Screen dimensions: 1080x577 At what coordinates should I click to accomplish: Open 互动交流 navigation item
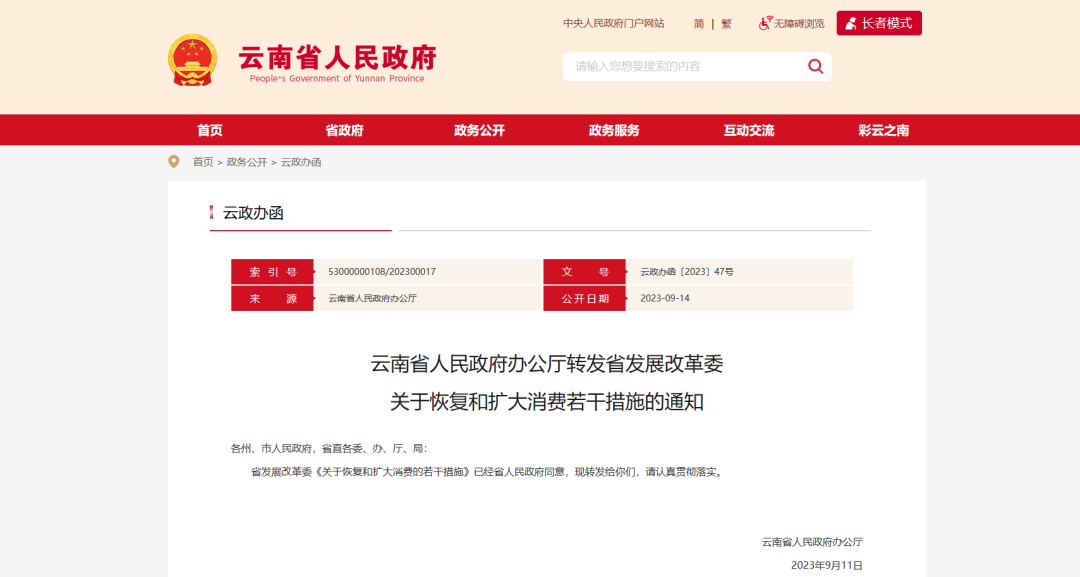(x=749, y=130)
